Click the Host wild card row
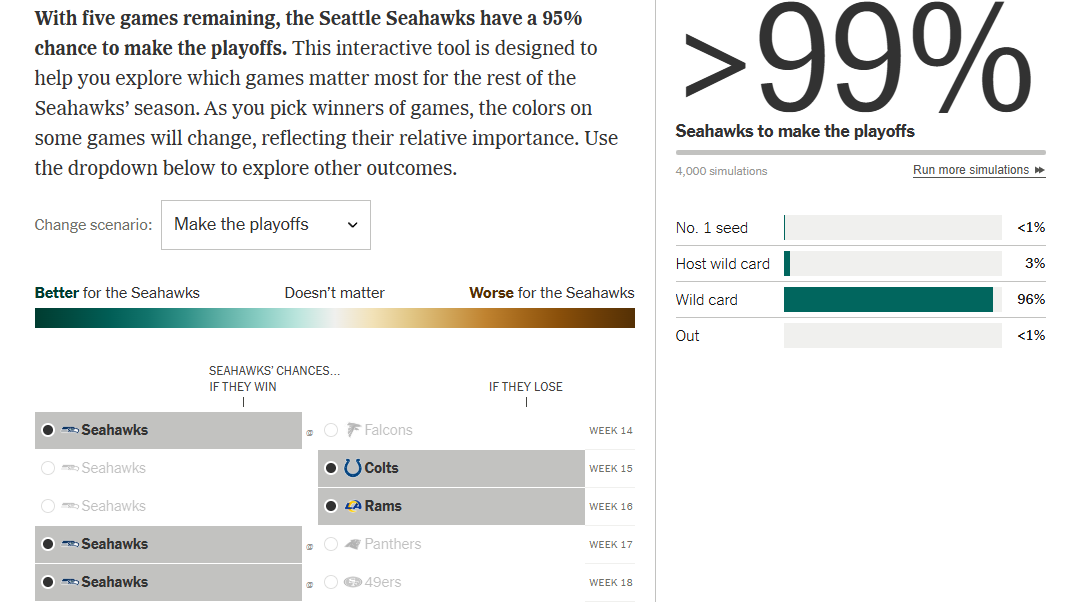1067x602 pixels. coord(860,264)
